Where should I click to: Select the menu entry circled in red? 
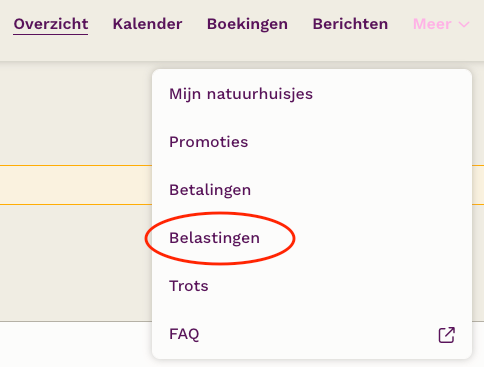click(312, 238)
